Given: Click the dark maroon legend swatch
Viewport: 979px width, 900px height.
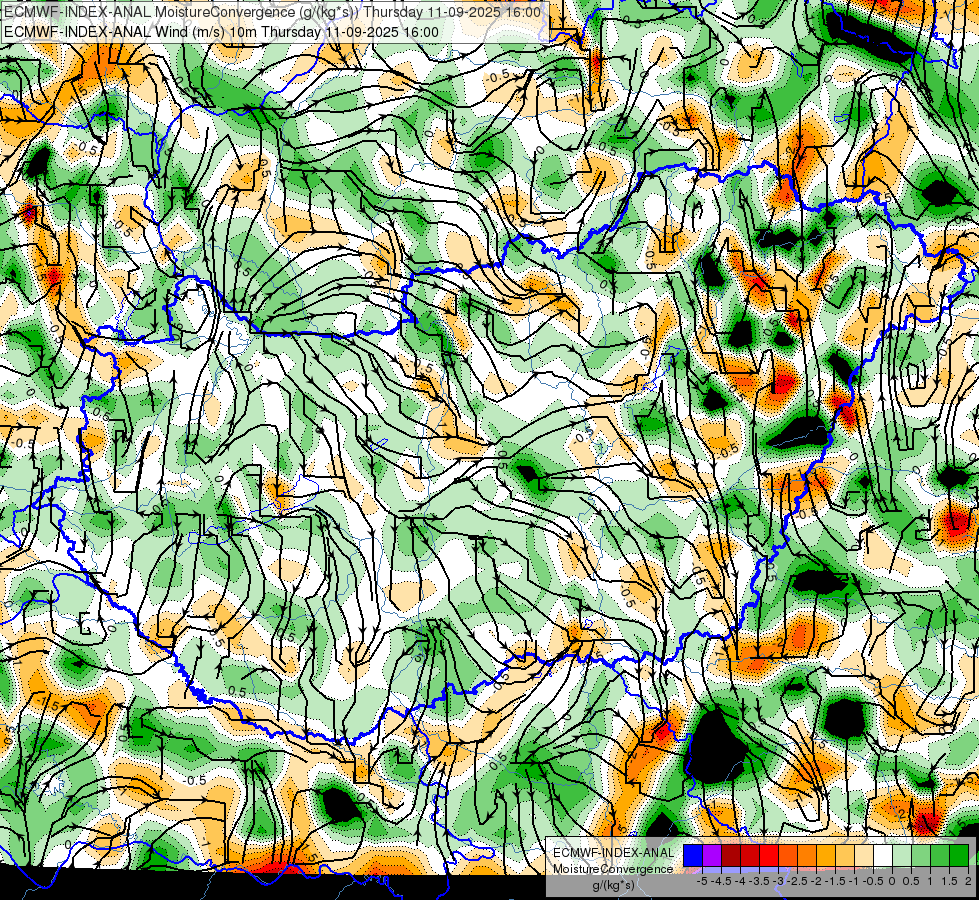Looking at the screenshot, I should coord(731,856).
